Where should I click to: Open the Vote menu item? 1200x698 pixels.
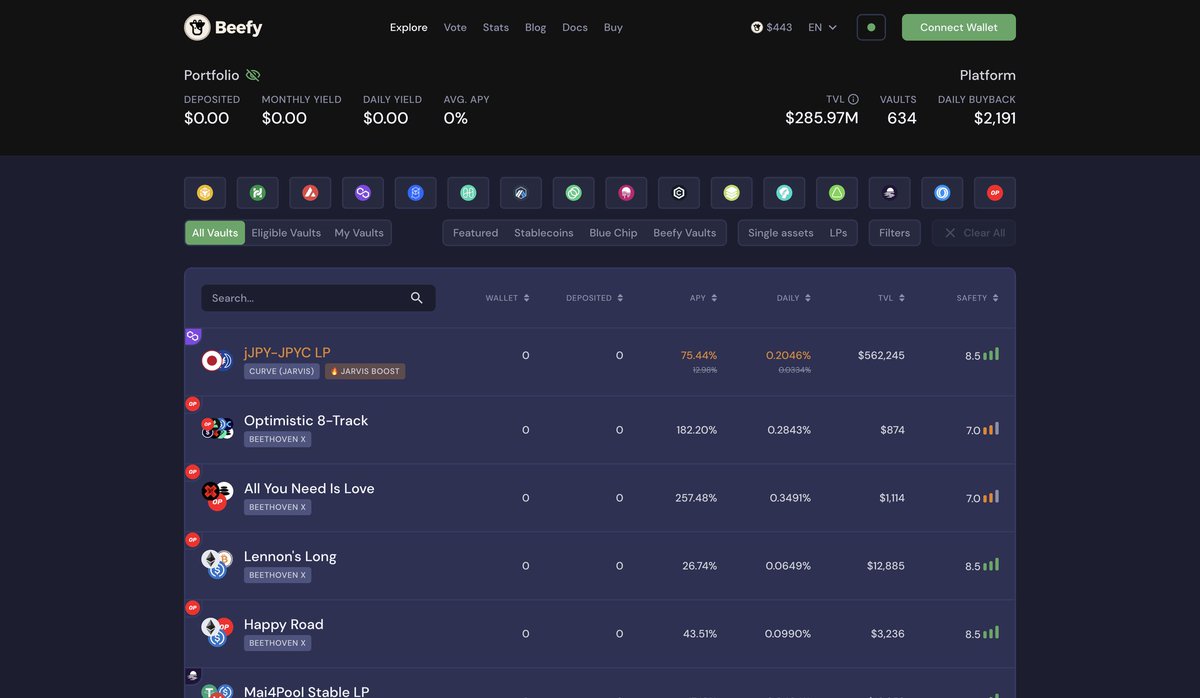pyautogui.click(x=455, y=27)
